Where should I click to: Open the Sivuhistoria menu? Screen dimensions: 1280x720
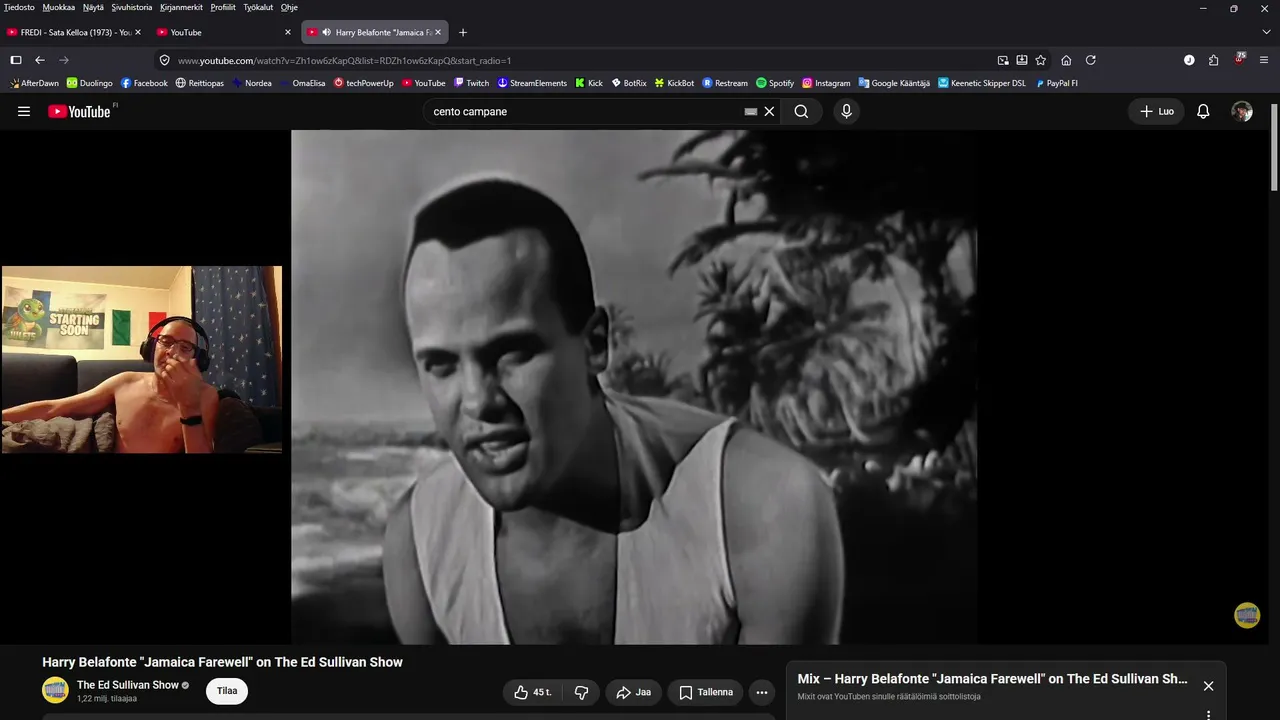click(132, 7)
